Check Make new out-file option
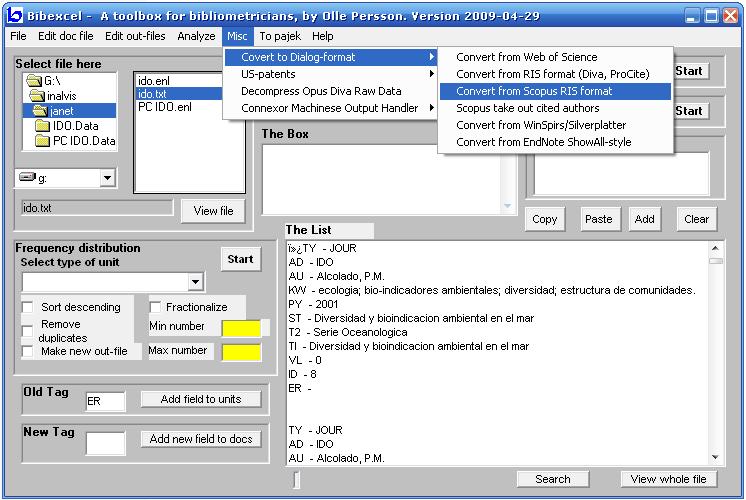Screen dimensions: 746x500 [x=28, y=351]
